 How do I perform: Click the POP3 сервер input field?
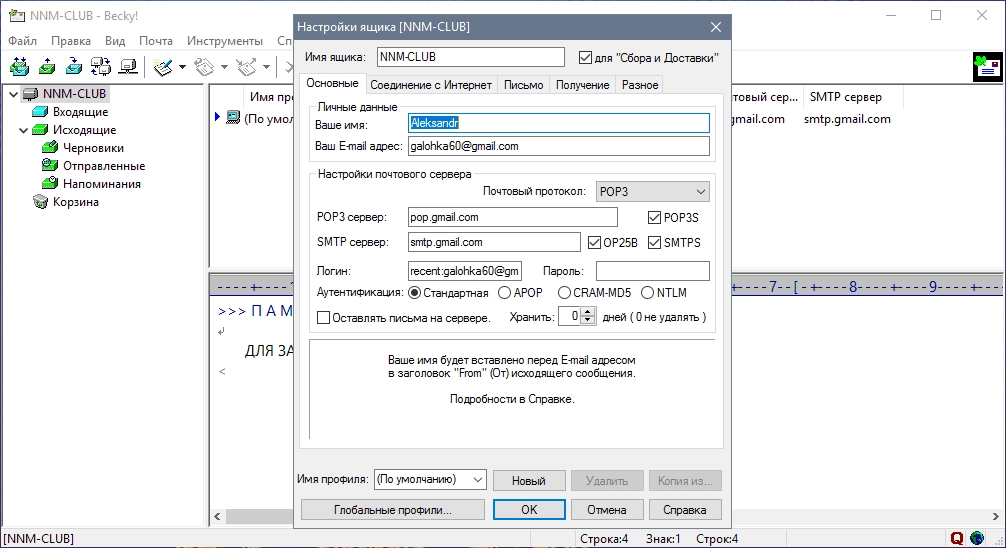click(x=513, y=217)
